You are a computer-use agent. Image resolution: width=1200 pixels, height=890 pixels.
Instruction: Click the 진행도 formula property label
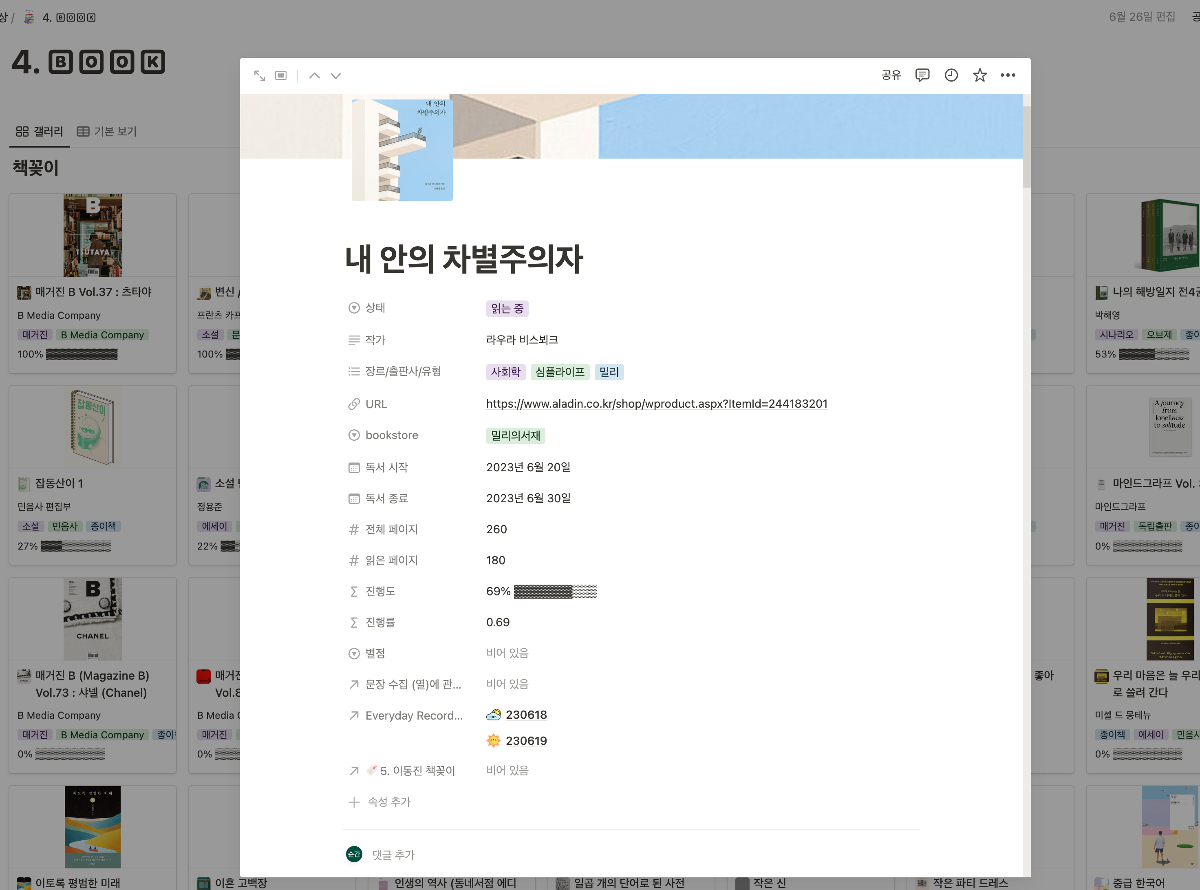[380, 591]
